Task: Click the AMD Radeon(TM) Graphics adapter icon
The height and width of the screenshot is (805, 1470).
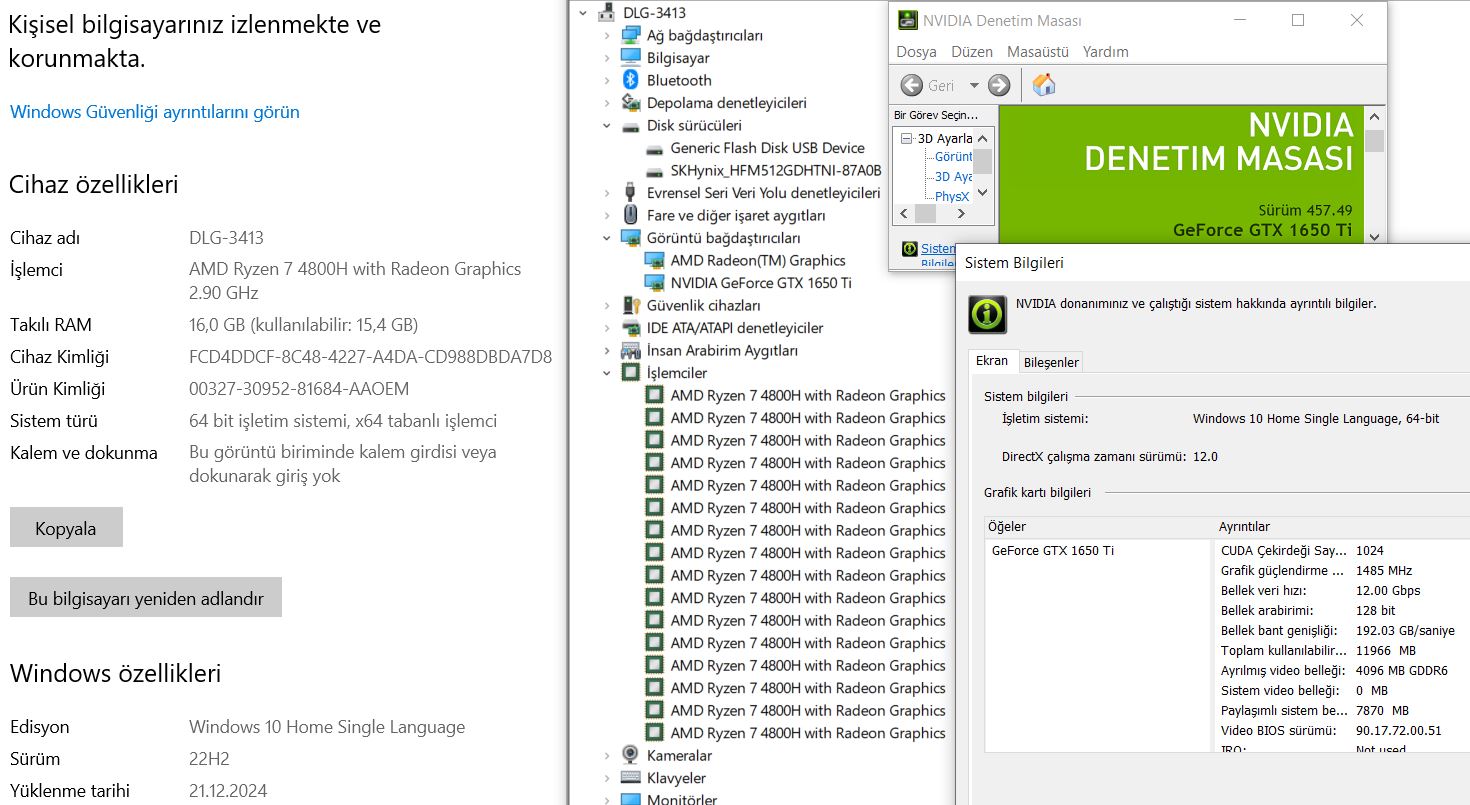Action: (654, 260)
